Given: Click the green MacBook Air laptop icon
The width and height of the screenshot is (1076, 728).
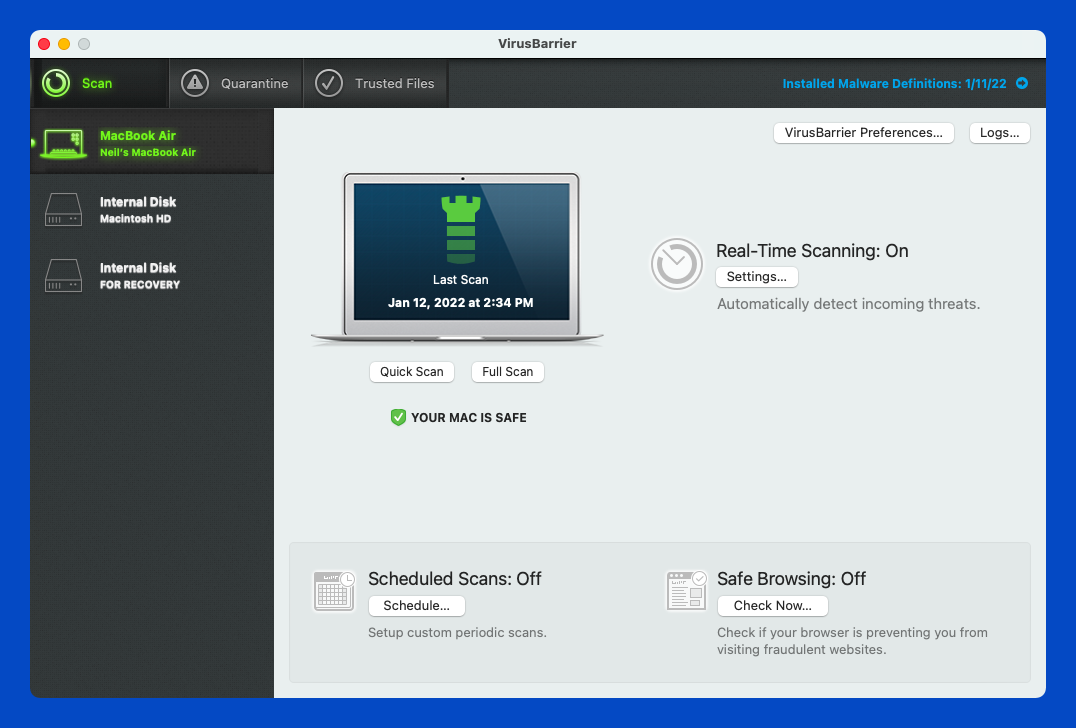Looking at the screenshot, I should (x=64, y=143).
